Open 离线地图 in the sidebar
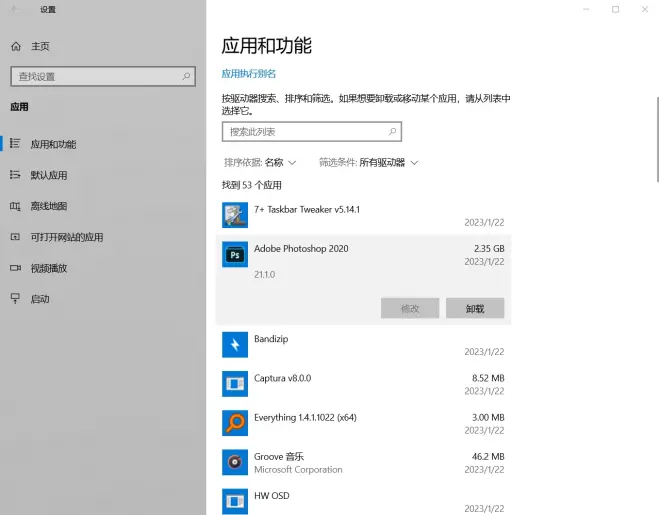The width and height of the screenshot is (660, 515). (x=103, y=206)
